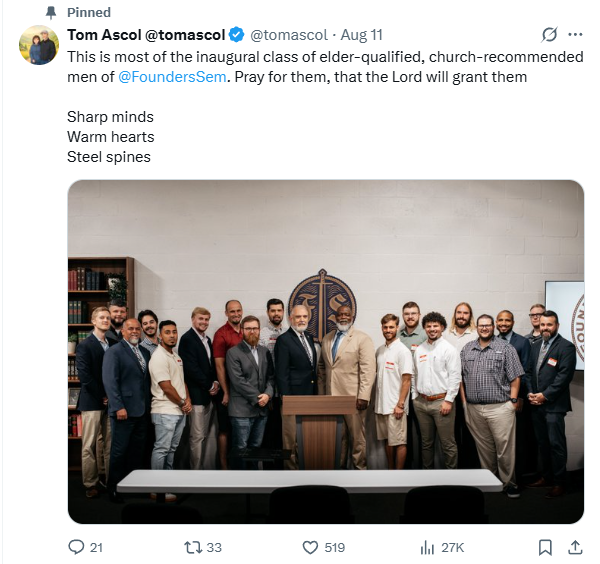Reply using the speech bubble icon
The height and width of the screenshot is (564, 600).
[76, 547]
